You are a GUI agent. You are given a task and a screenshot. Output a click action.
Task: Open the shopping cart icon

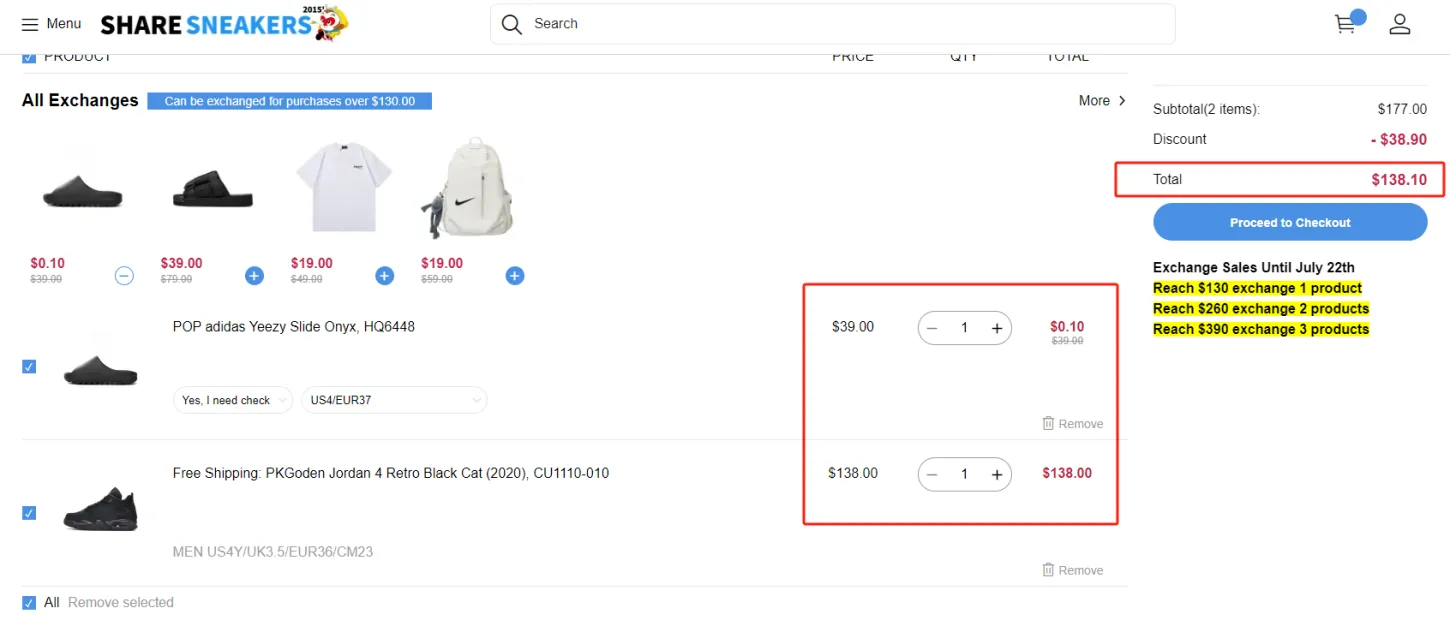point(1346,24)
